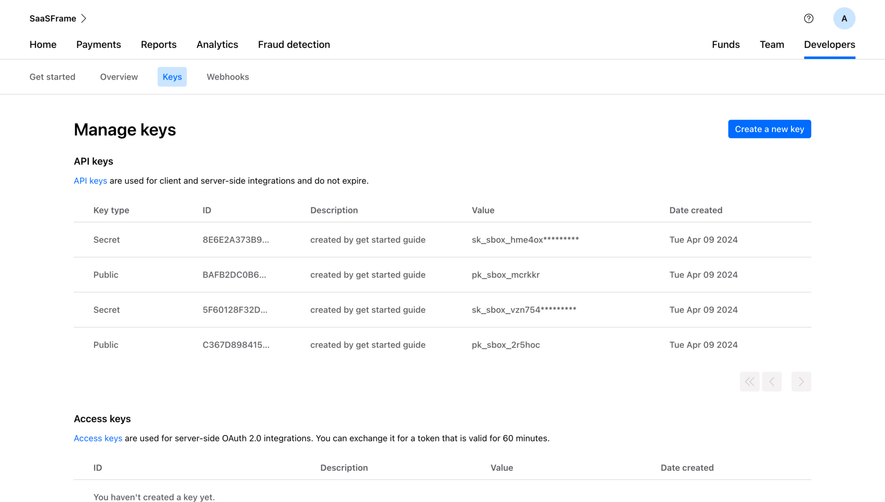Open the Team menu item
Viewport: 885px width, 502px height.
(x=772, y=45)
